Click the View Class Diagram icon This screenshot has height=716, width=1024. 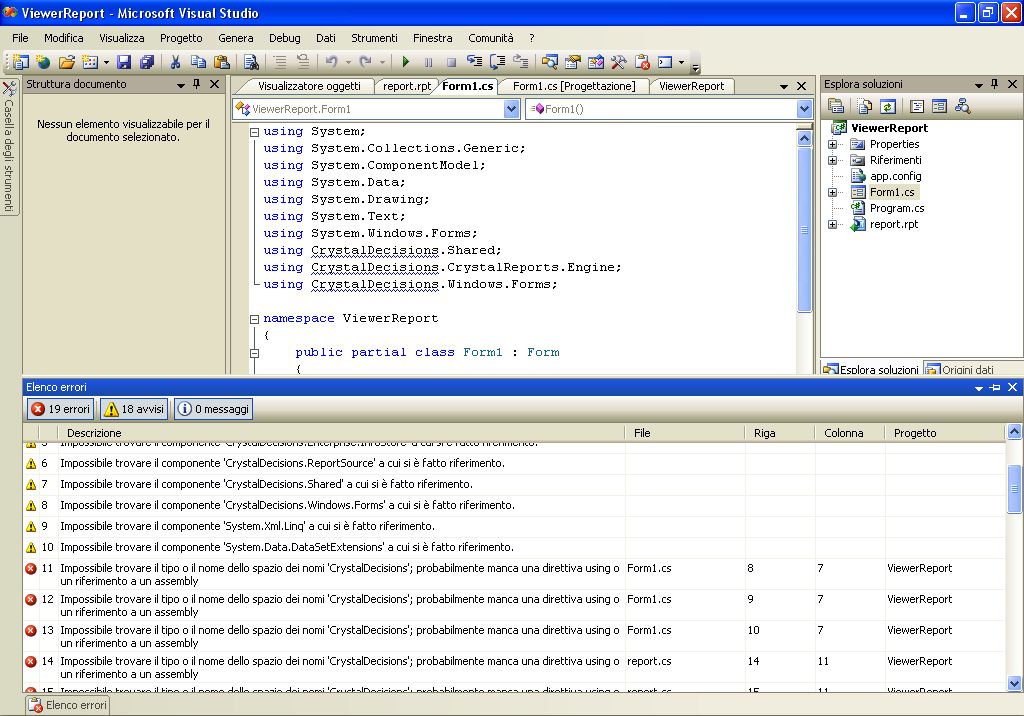pos(963,106)
